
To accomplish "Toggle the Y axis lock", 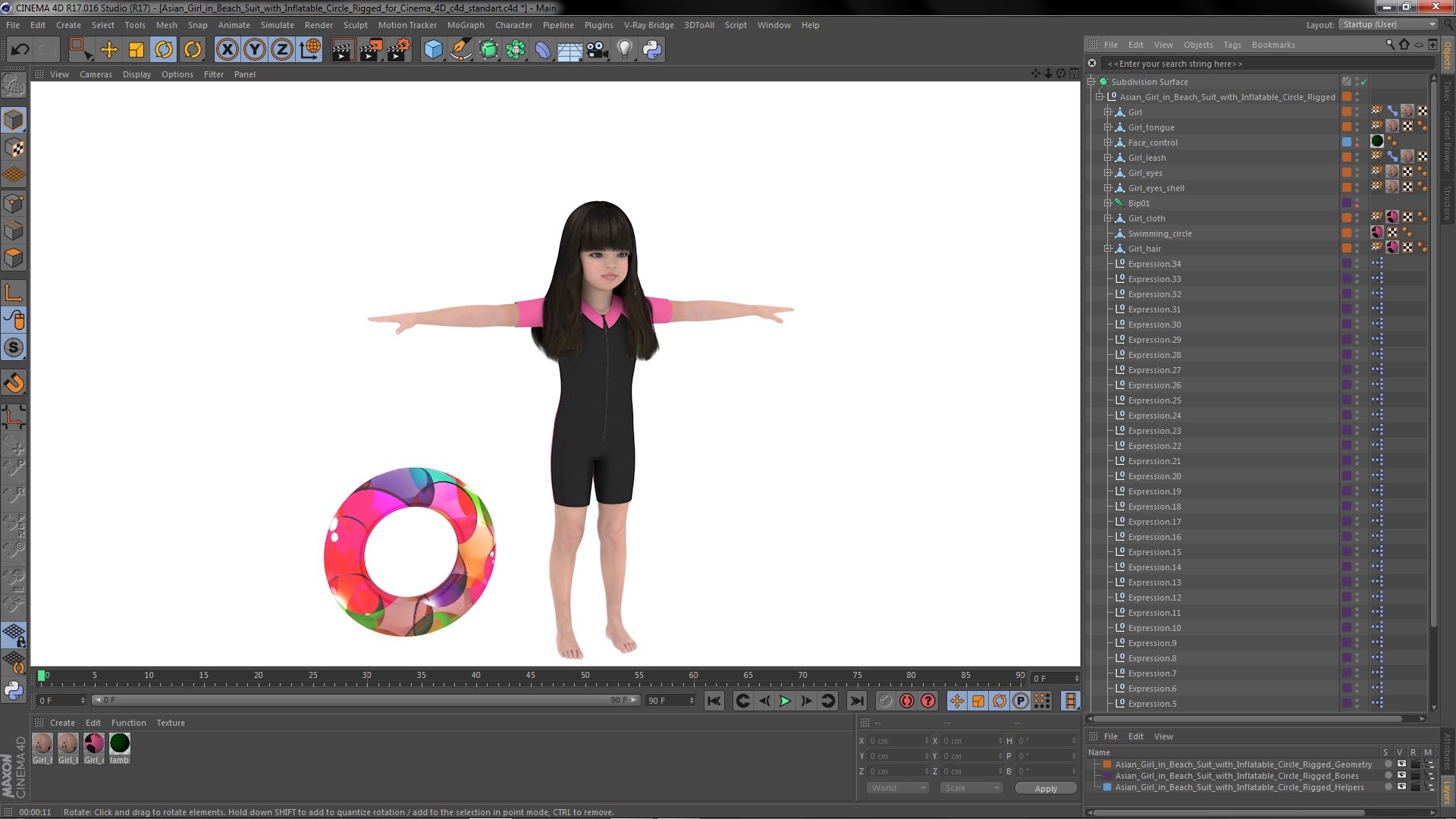I will click(255, 50).
